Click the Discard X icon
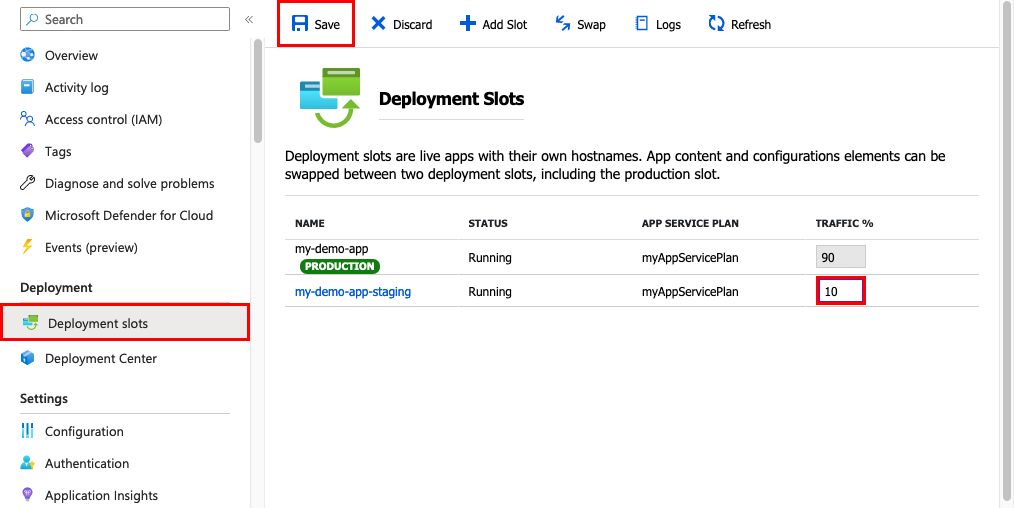Image resolution: width=1014 pixels, height=508 pixels. pyautogui.click(x=378, y=25)
